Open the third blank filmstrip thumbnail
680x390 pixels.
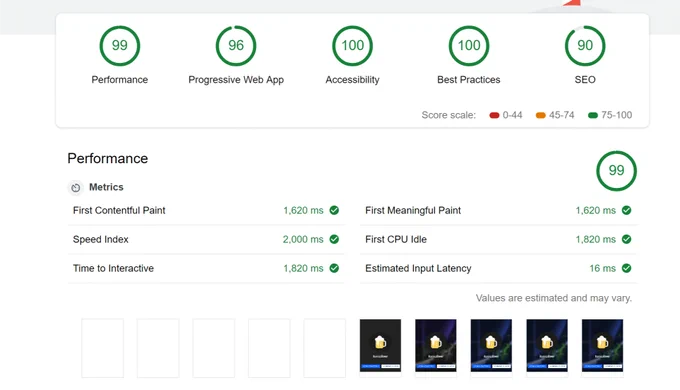[x=213, y=348]
